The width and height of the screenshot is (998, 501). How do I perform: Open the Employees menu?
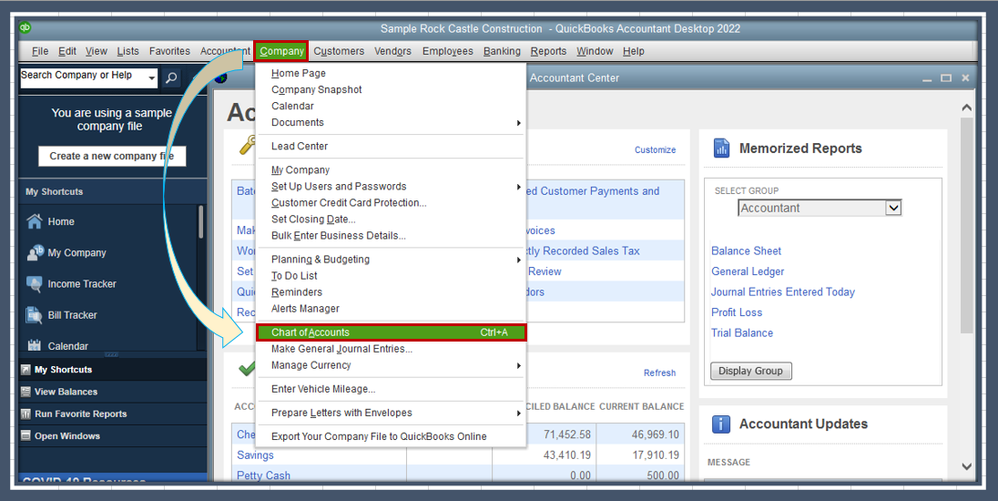coord(447,51)
